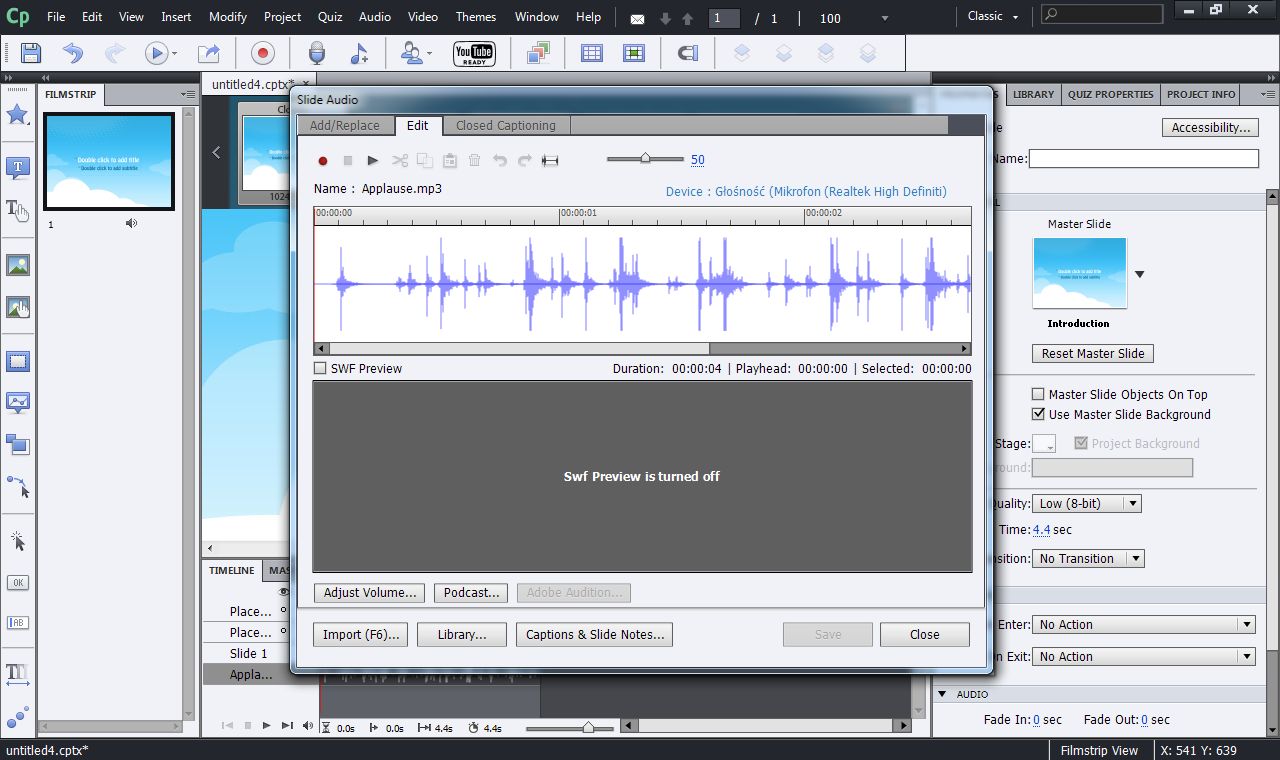Click the email envelope icon in menu bar
Viewport: 1280px width, 760px height.
click(x=638, y=18)
